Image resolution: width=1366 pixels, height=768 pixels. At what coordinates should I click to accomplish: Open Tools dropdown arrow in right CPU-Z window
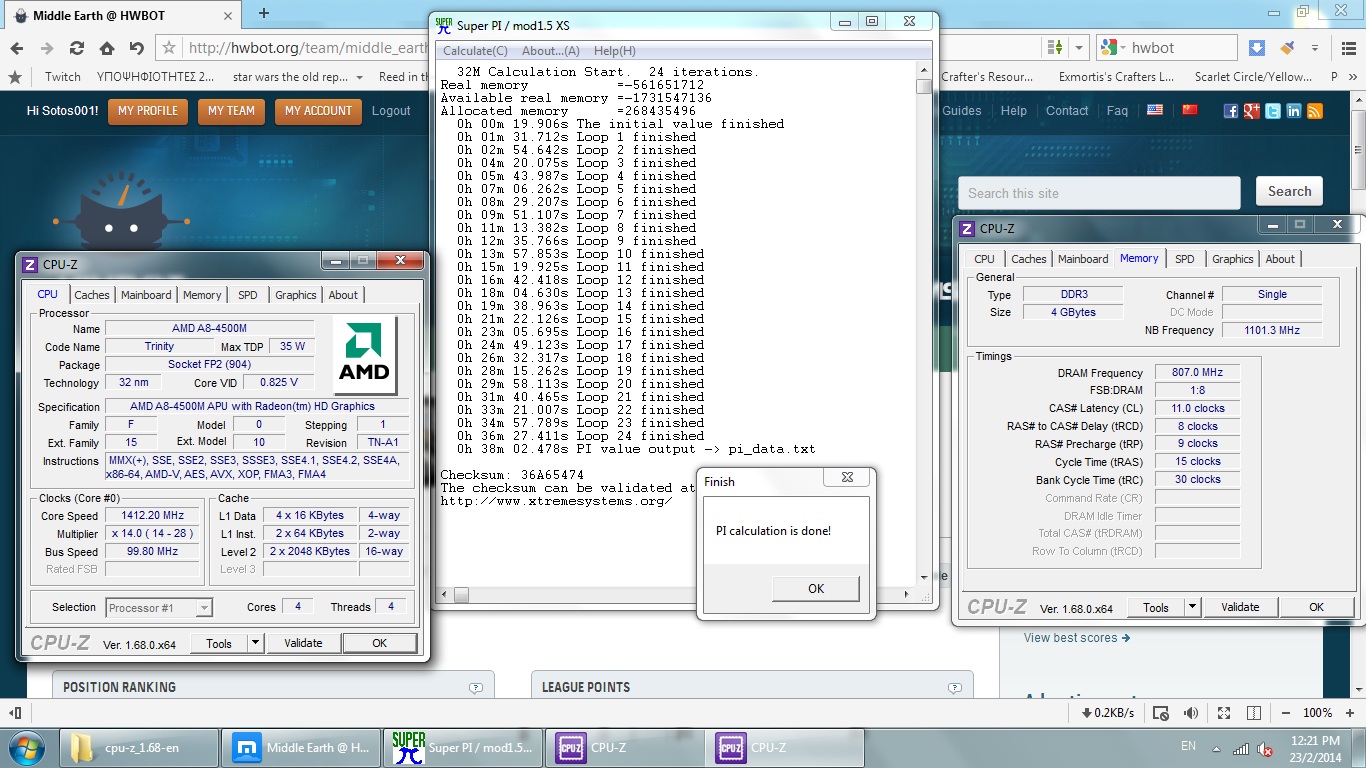[x=1192, y=607]
